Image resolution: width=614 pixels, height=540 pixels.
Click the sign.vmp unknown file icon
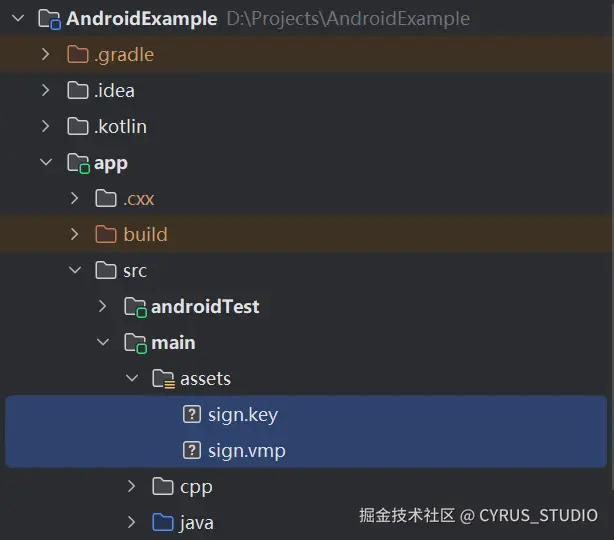pyautogui.click(x=192, y=450)
